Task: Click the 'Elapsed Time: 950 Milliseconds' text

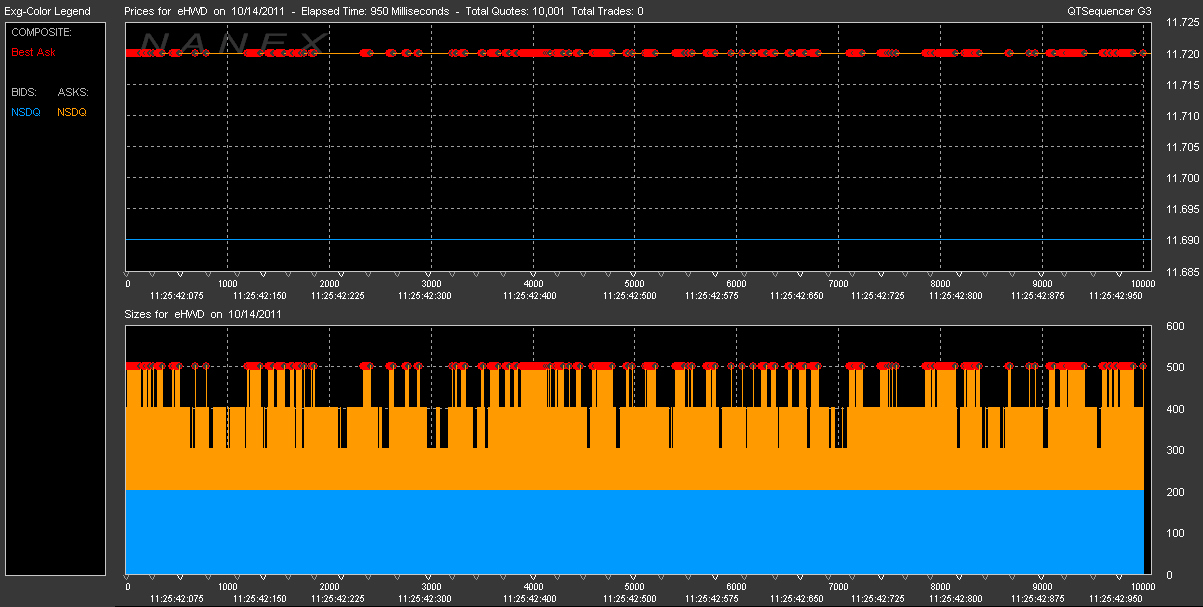Action: 376,12
